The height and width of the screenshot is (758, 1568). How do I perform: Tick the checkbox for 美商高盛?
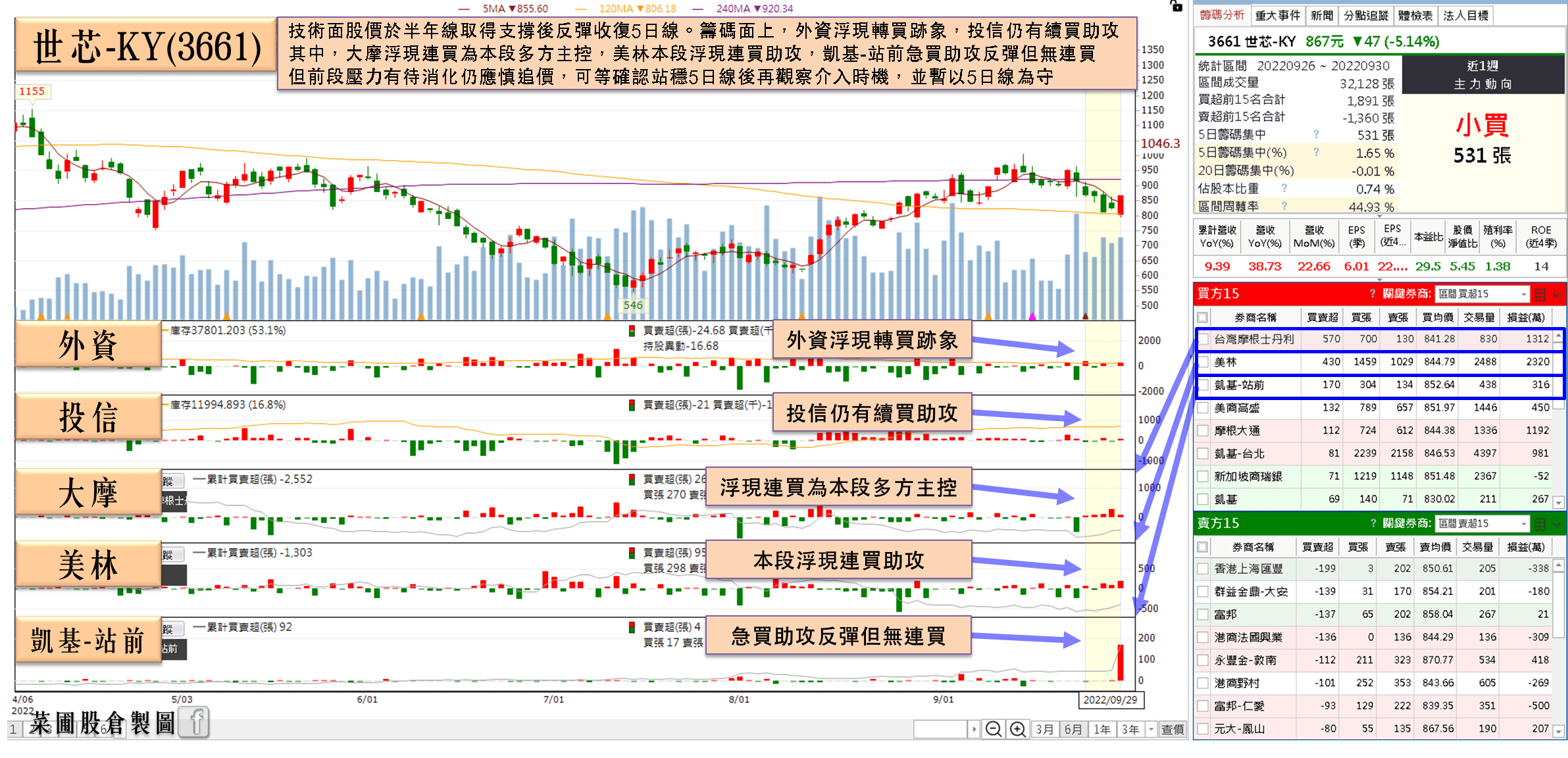click(1203, 408)
